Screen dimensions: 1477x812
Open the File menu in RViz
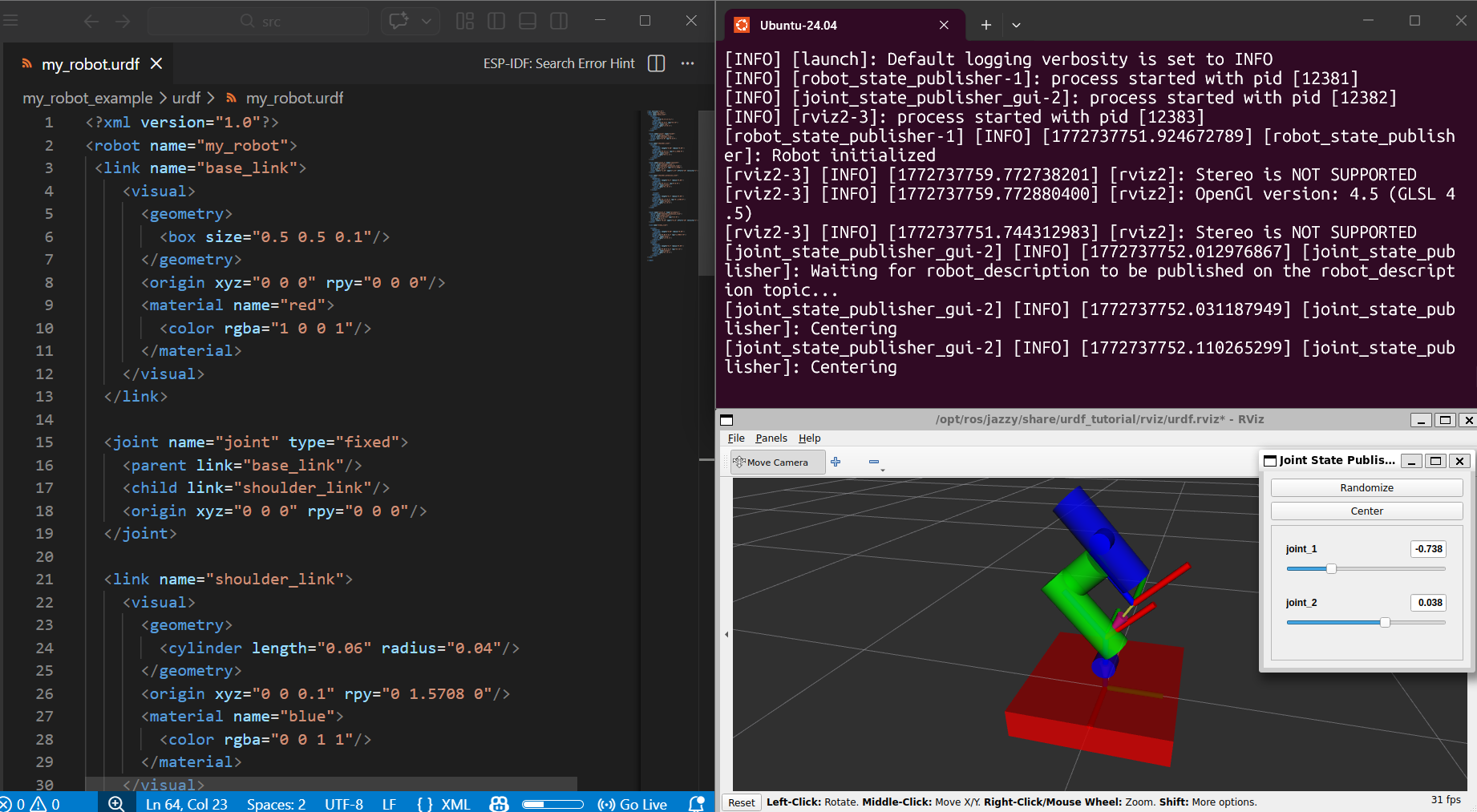735,438
